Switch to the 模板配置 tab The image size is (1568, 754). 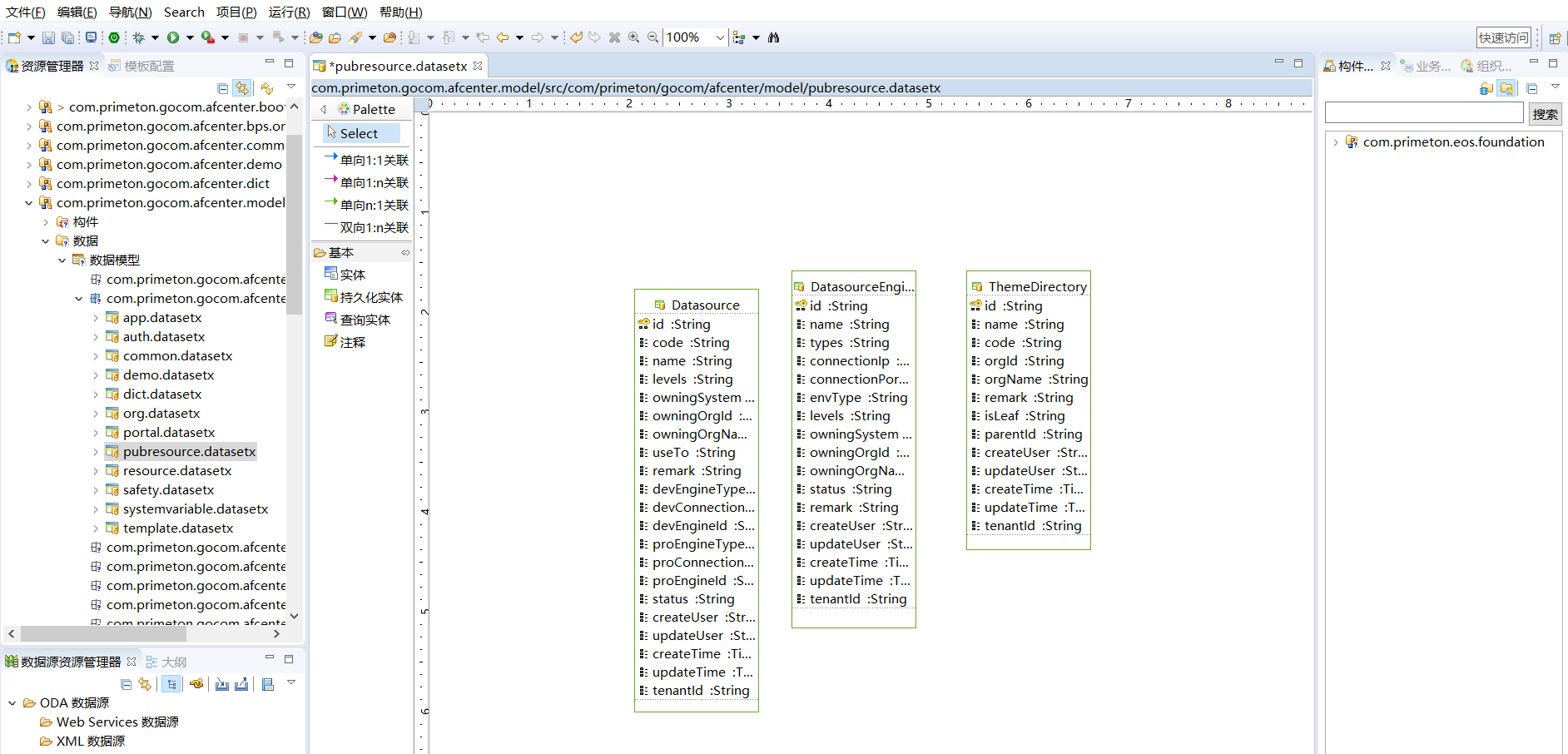tap(141, 66)
